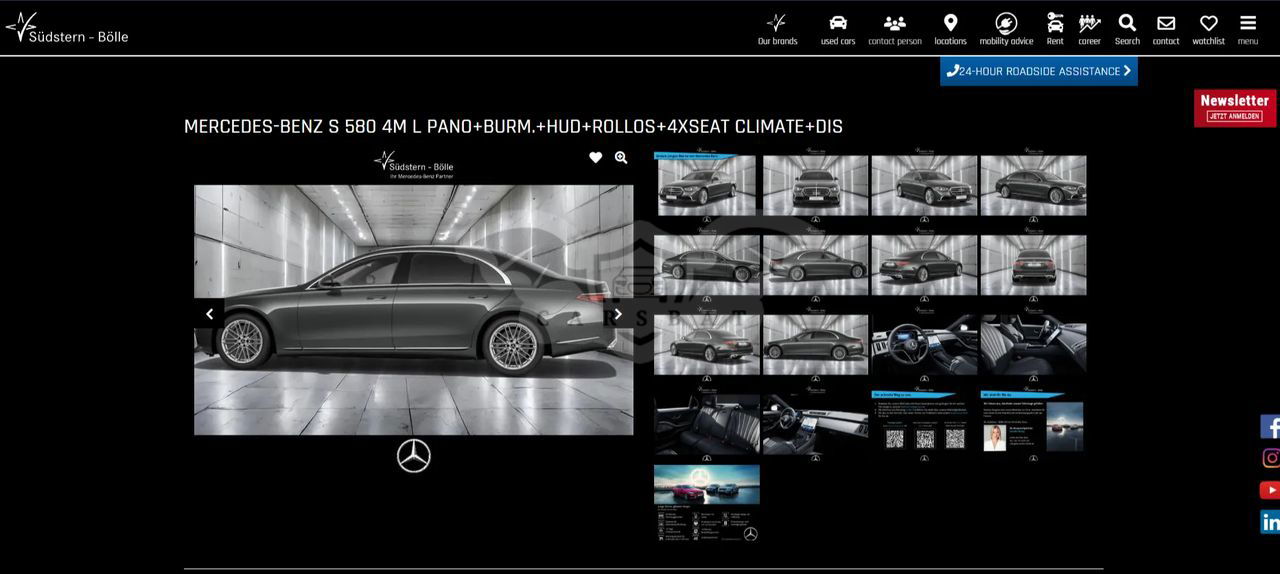
Task: Select first thumbnail in third row
Action: coord(707,345)
